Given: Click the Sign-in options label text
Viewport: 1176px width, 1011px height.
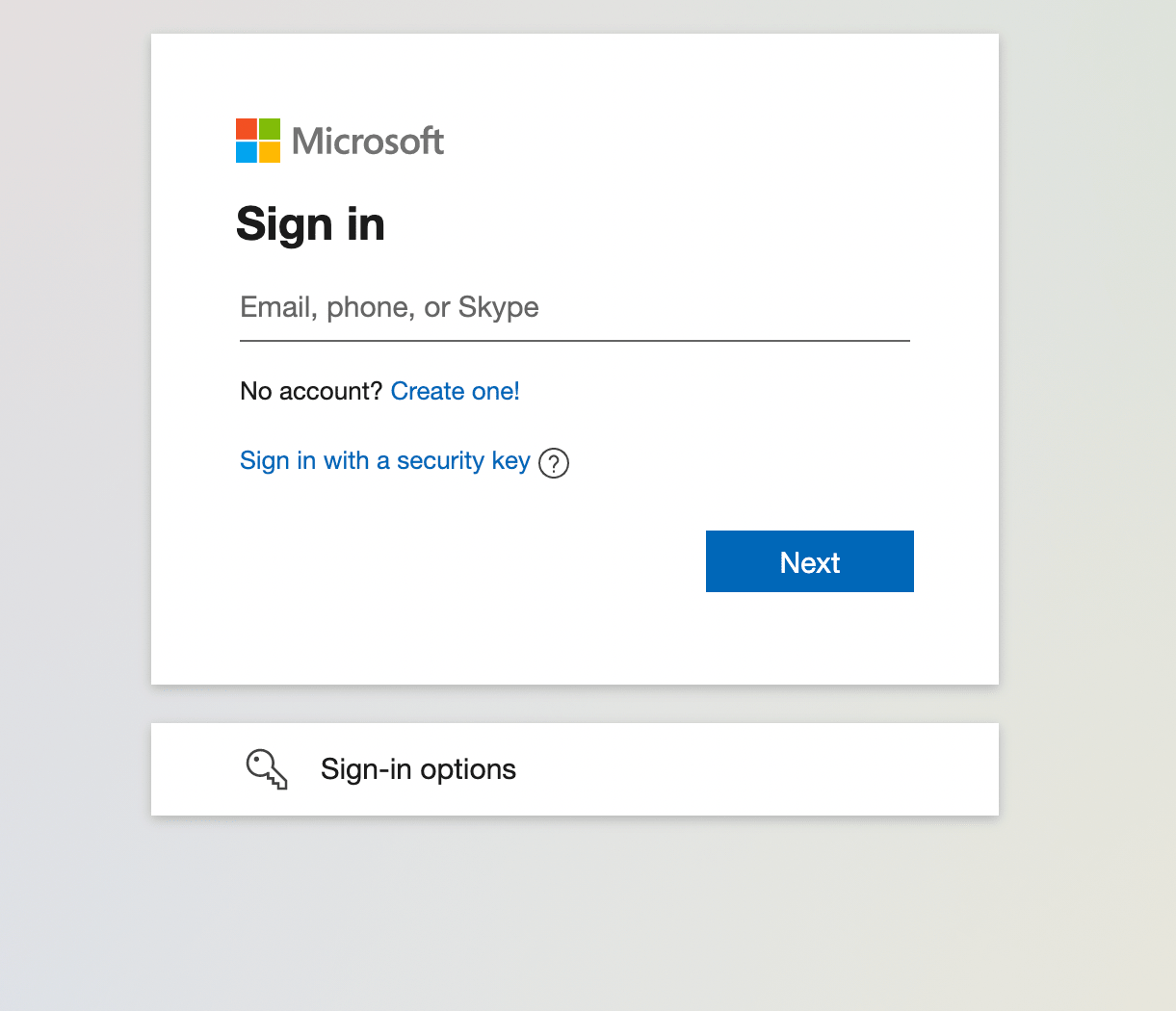Looking at the screenshot, I should point(418,769).
